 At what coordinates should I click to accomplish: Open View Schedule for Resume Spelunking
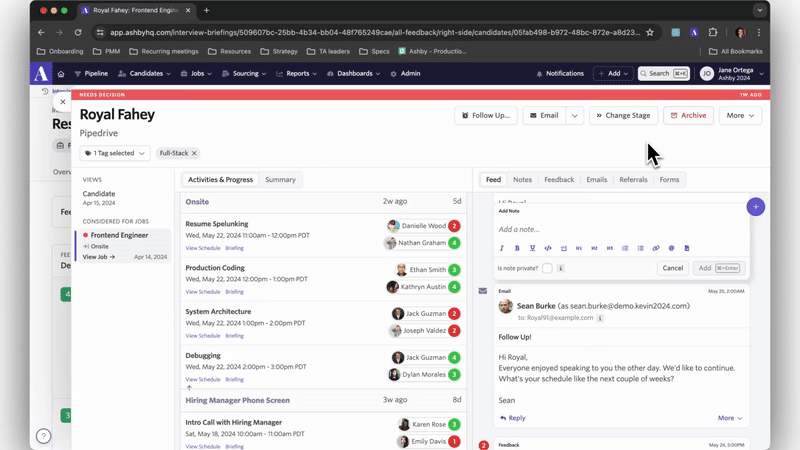pyautogui.click(x=203, y=248)
